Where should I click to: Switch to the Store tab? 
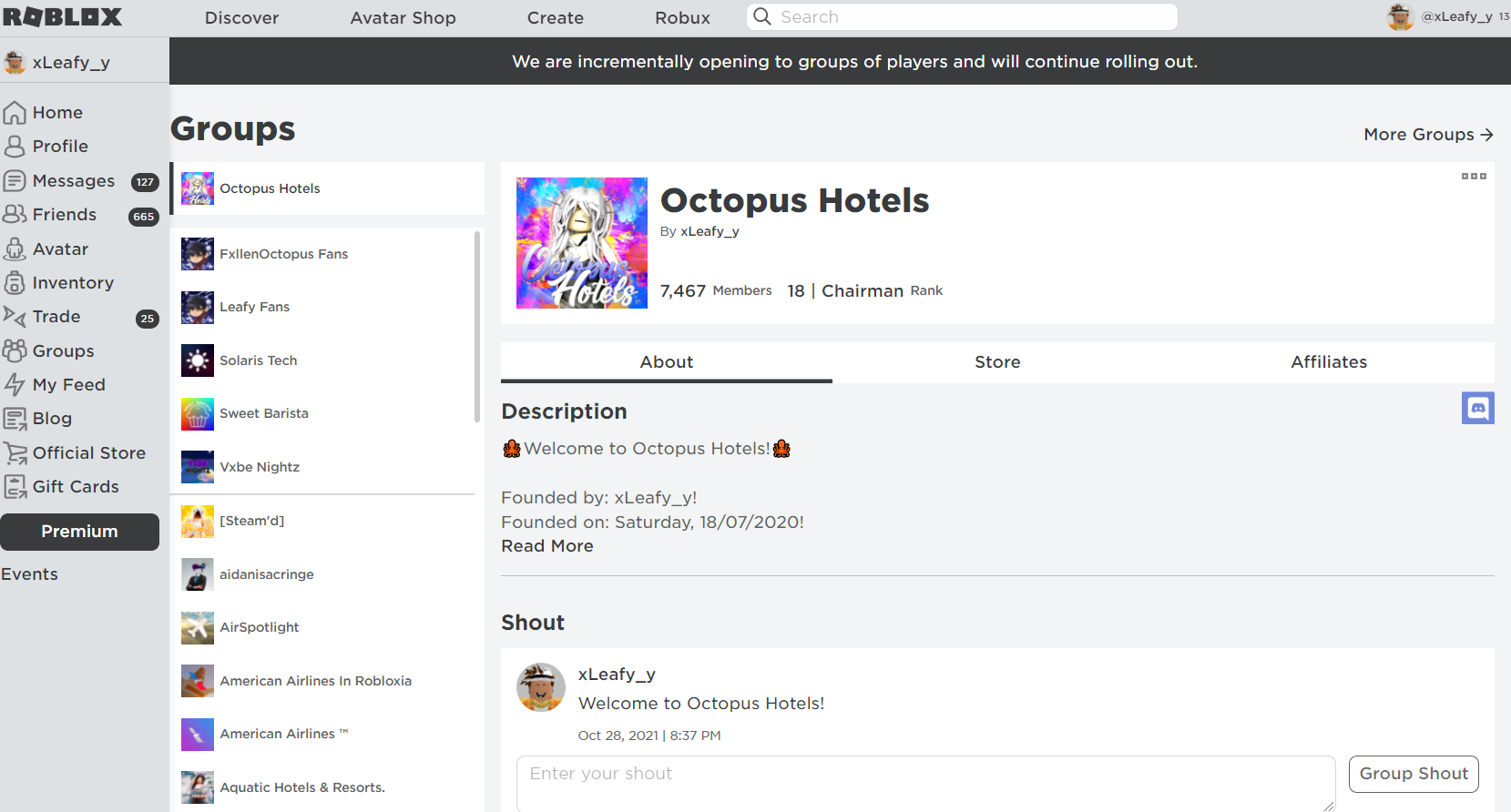[997, 362]
